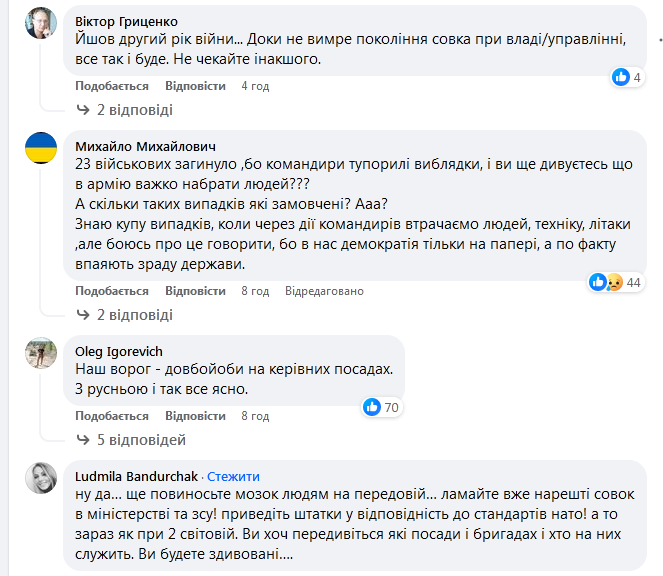Expand 2 replies under Михайло Михайлович's comment
This screenshot has height=576, width=663.
point(125,314)
